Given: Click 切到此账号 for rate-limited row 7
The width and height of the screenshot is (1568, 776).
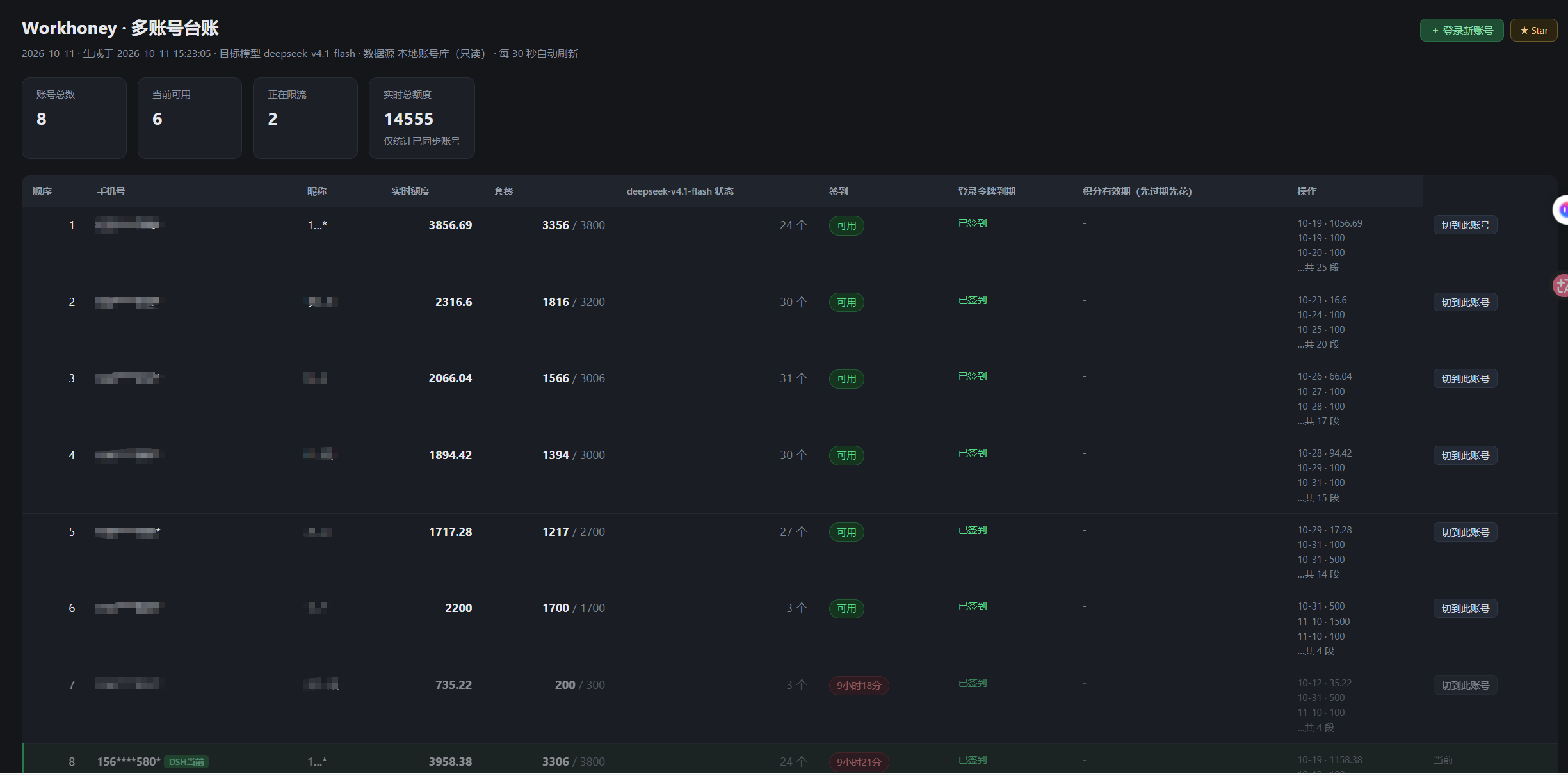Looking at the screenshot, I should [x=1465, y=686].
